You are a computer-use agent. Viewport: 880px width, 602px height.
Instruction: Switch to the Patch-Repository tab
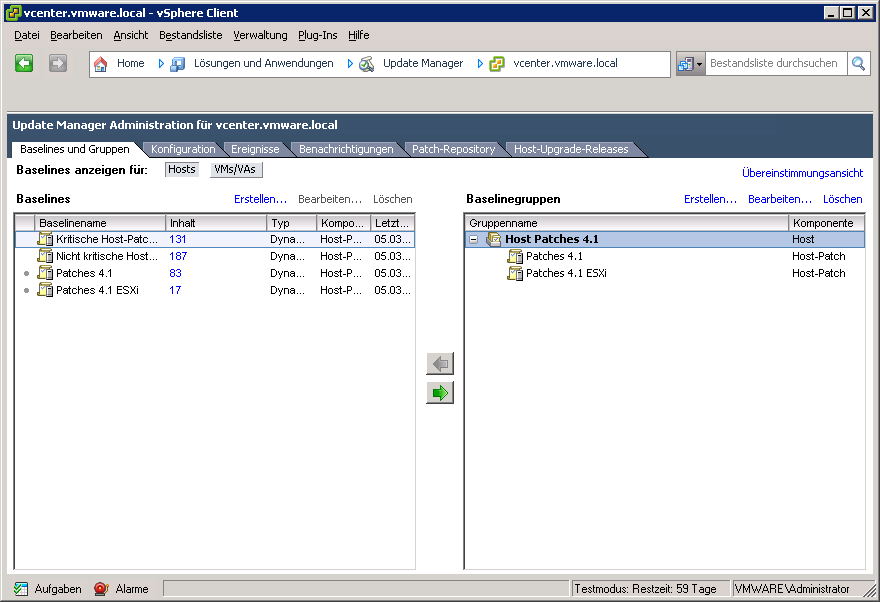pyautogui.click(x=453, y=149)
